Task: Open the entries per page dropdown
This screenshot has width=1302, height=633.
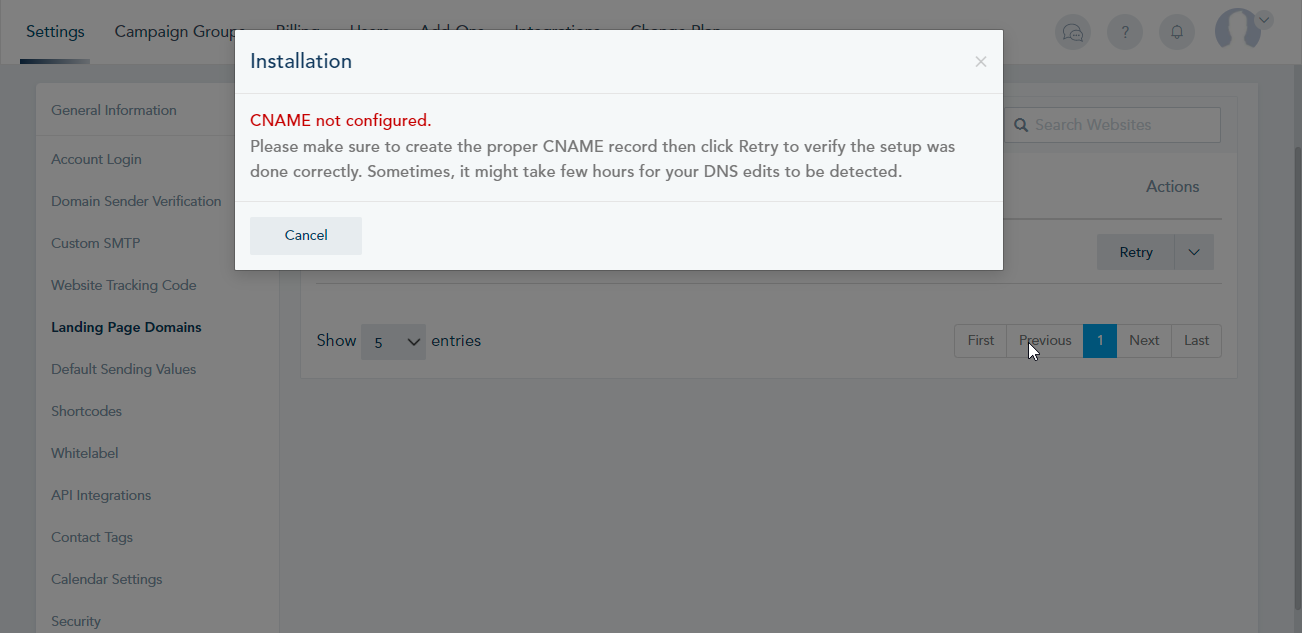Action: pyautogui.click(x=393, y=342)
